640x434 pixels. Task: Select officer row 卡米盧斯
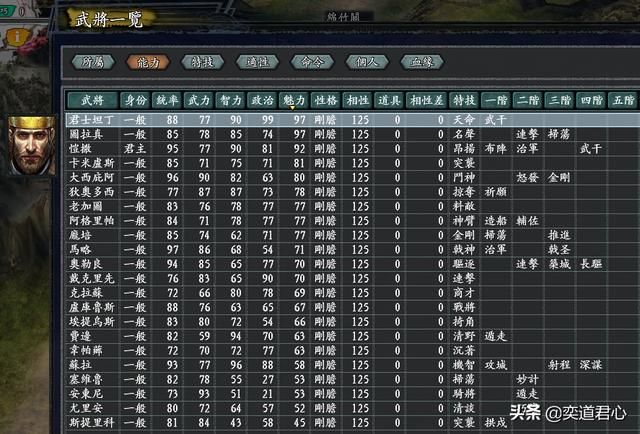coord(353,163)
